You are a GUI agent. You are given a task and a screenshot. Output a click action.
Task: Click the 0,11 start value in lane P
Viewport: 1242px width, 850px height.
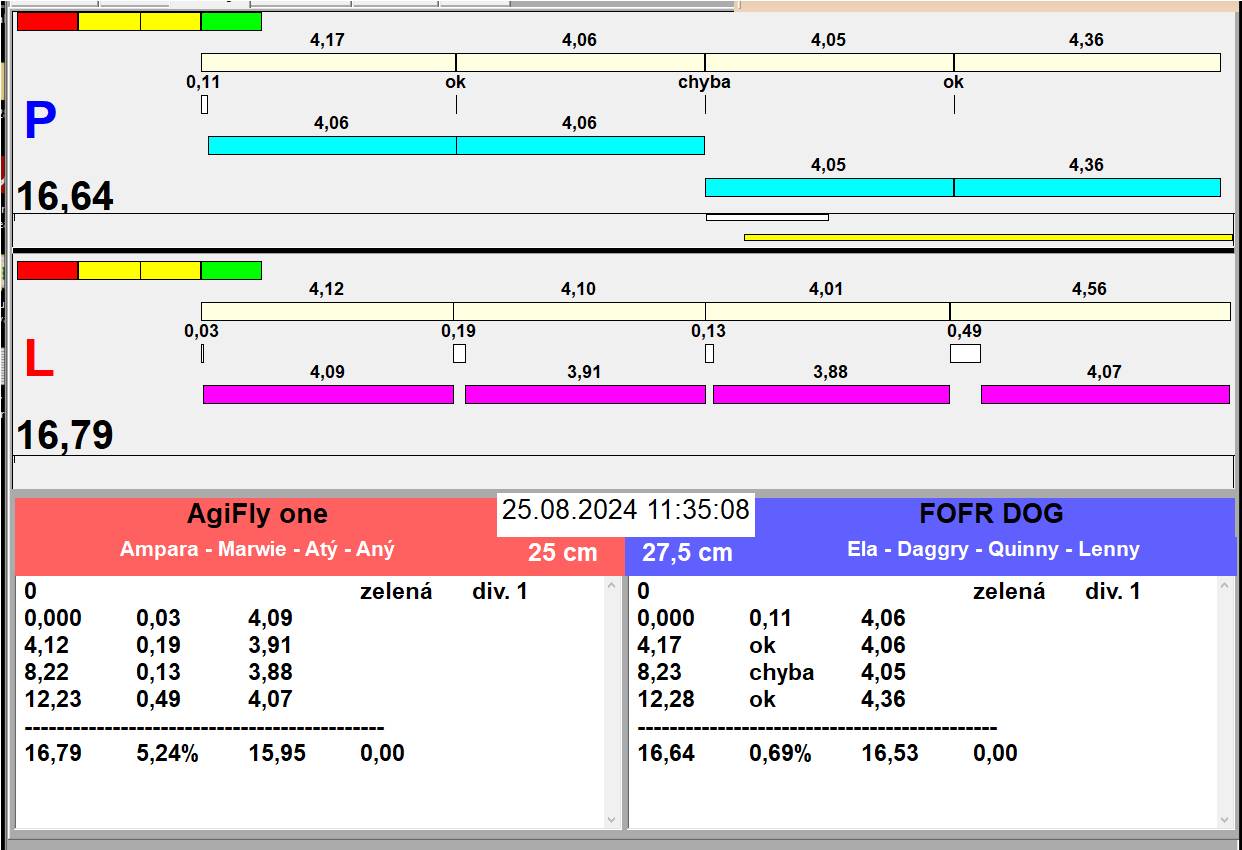click(x=203, y=82)
